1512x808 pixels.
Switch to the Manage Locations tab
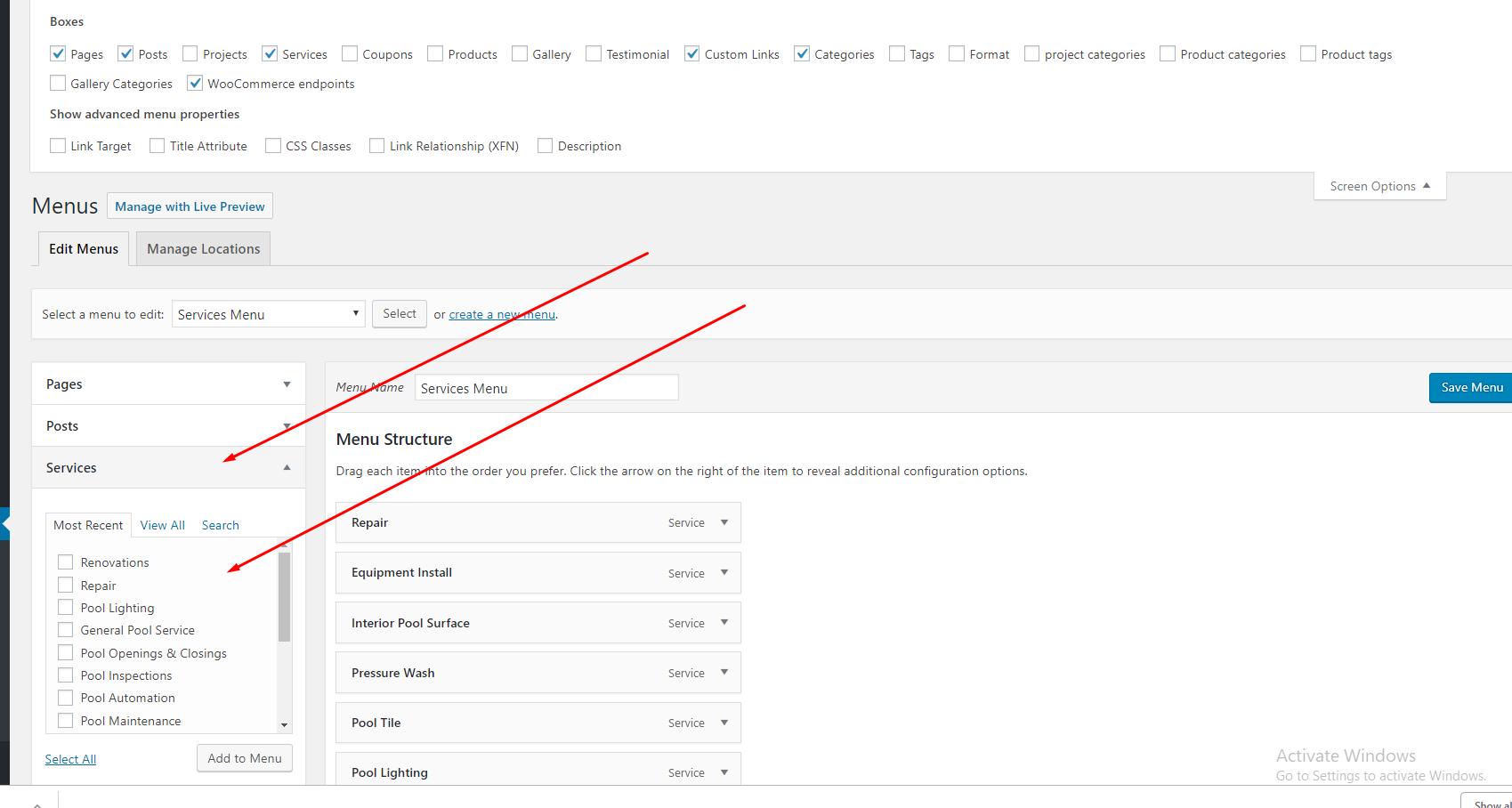click(x=202, y=248)
